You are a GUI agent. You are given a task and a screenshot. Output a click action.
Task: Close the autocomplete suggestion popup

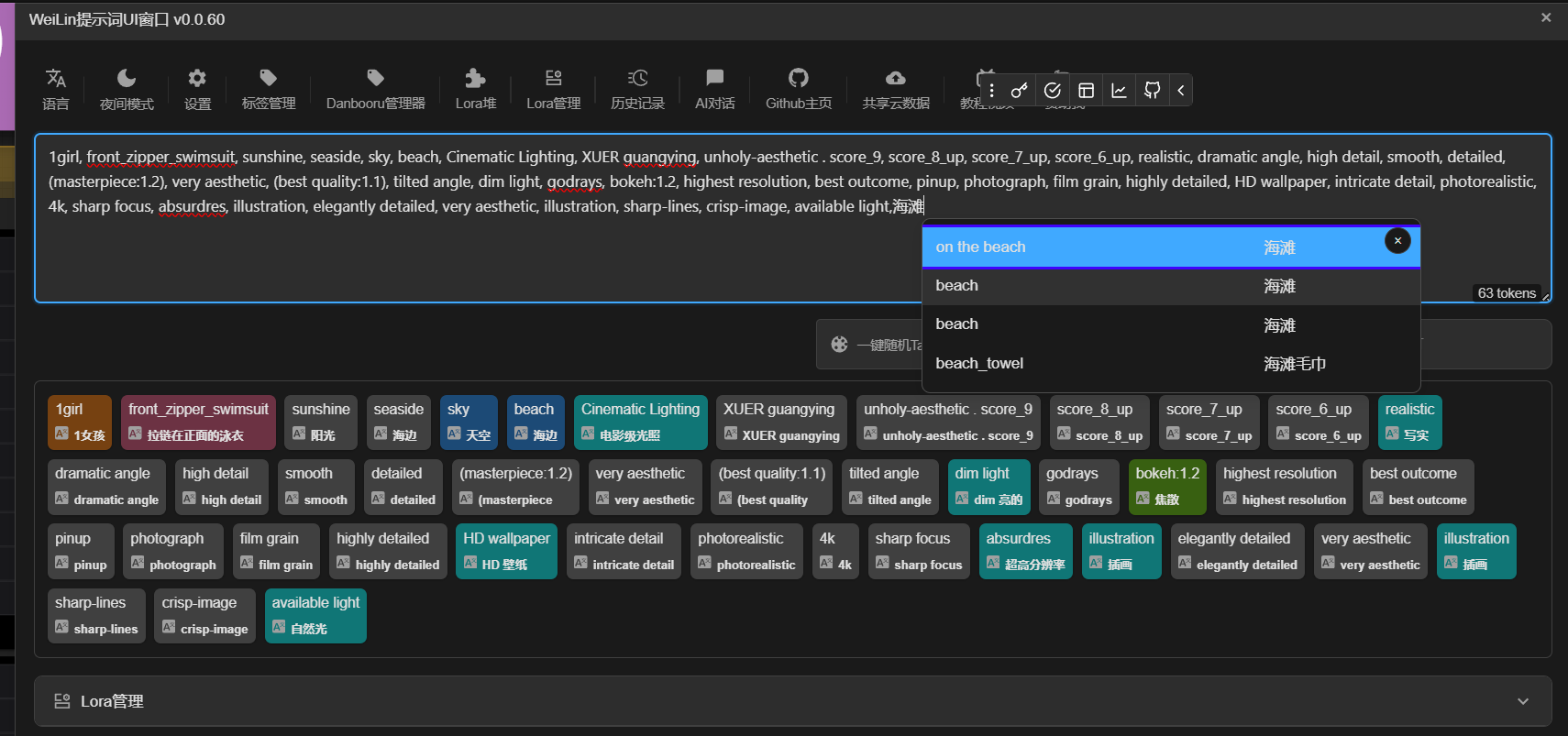(1397, 240)
